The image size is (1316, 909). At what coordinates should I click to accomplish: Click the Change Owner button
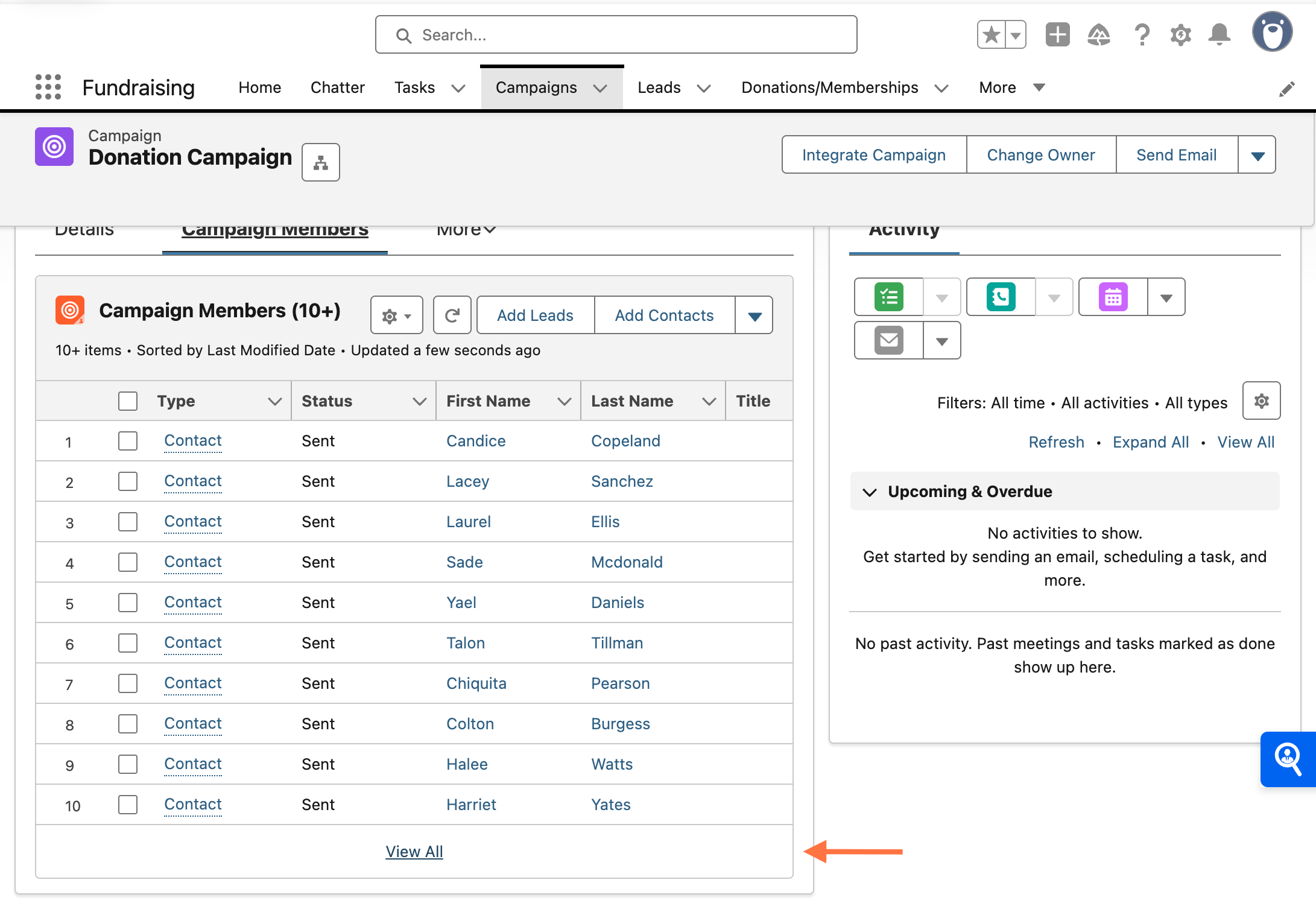pos(1041,155)
